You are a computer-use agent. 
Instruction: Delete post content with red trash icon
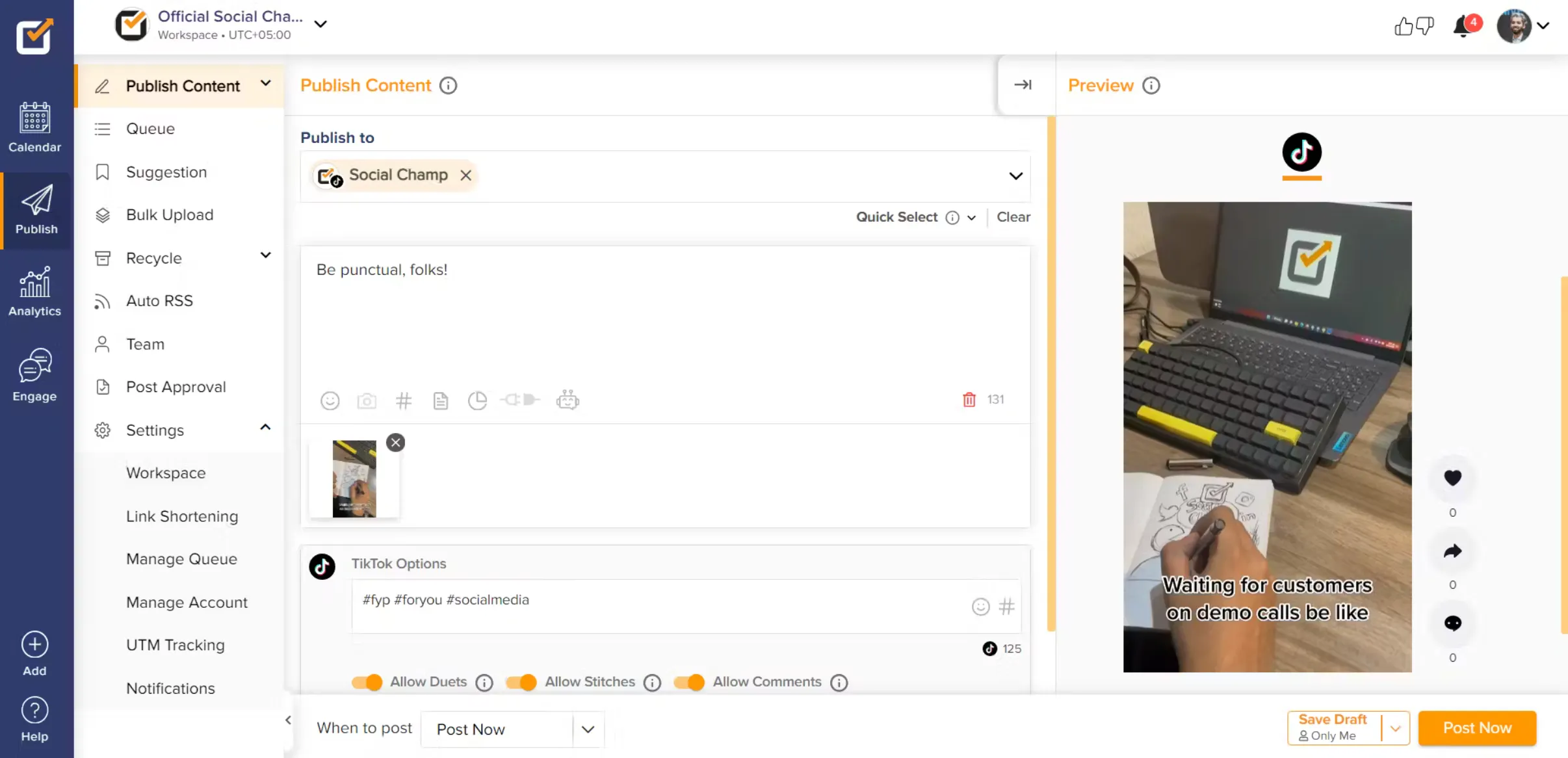969,400
